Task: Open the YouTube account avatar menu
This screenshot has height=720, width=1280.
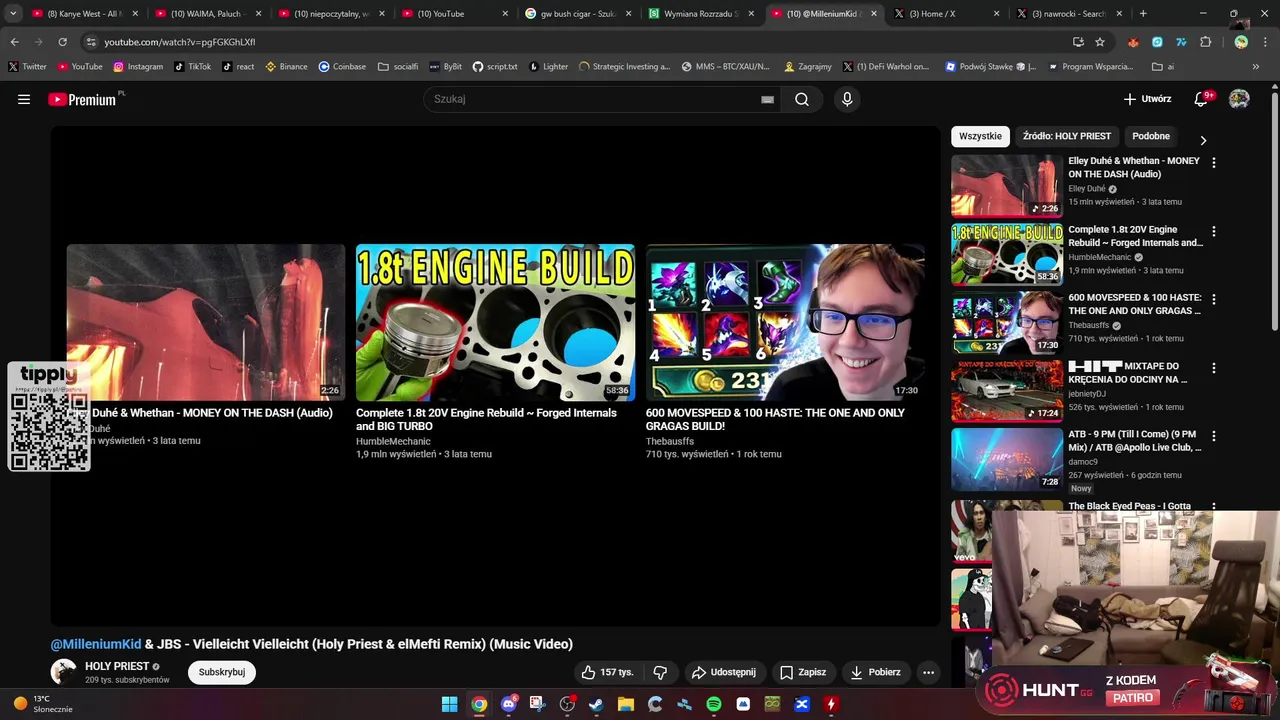Action: click(x=1239, y=99)
